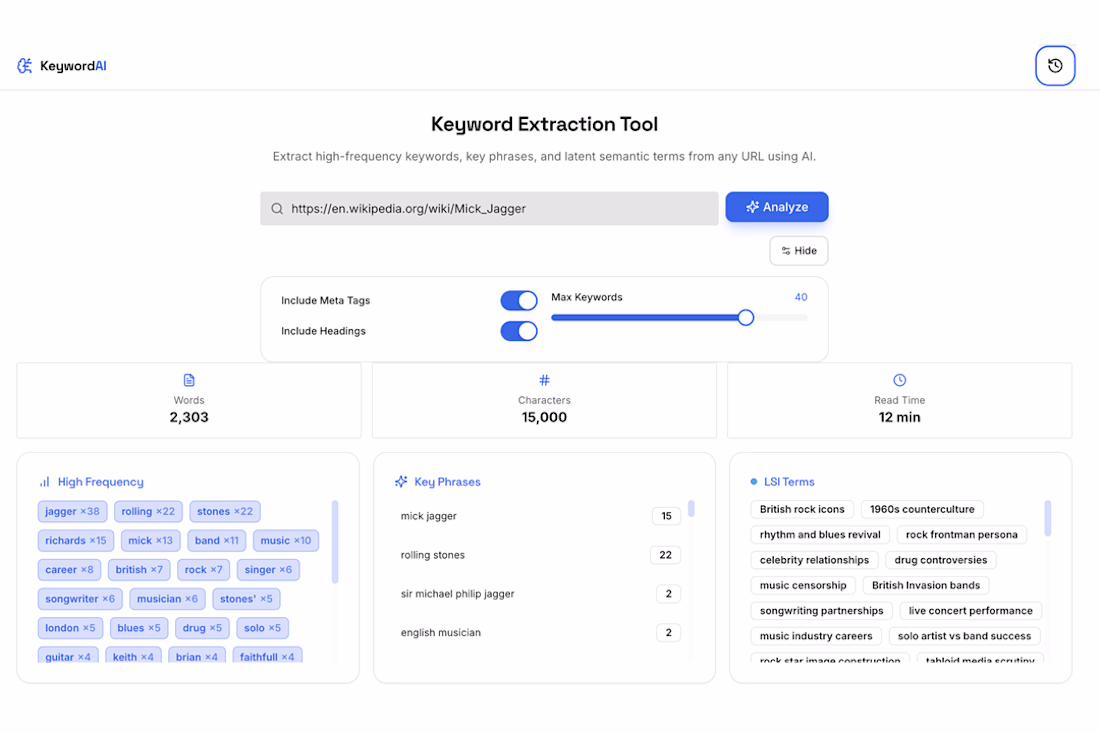Click the 'British rock icons' LSI term

(802, 509)
